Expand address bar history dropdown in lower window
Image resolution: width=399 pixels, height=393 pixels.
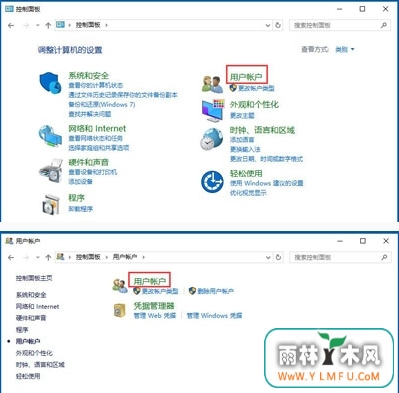pos(268,257)
